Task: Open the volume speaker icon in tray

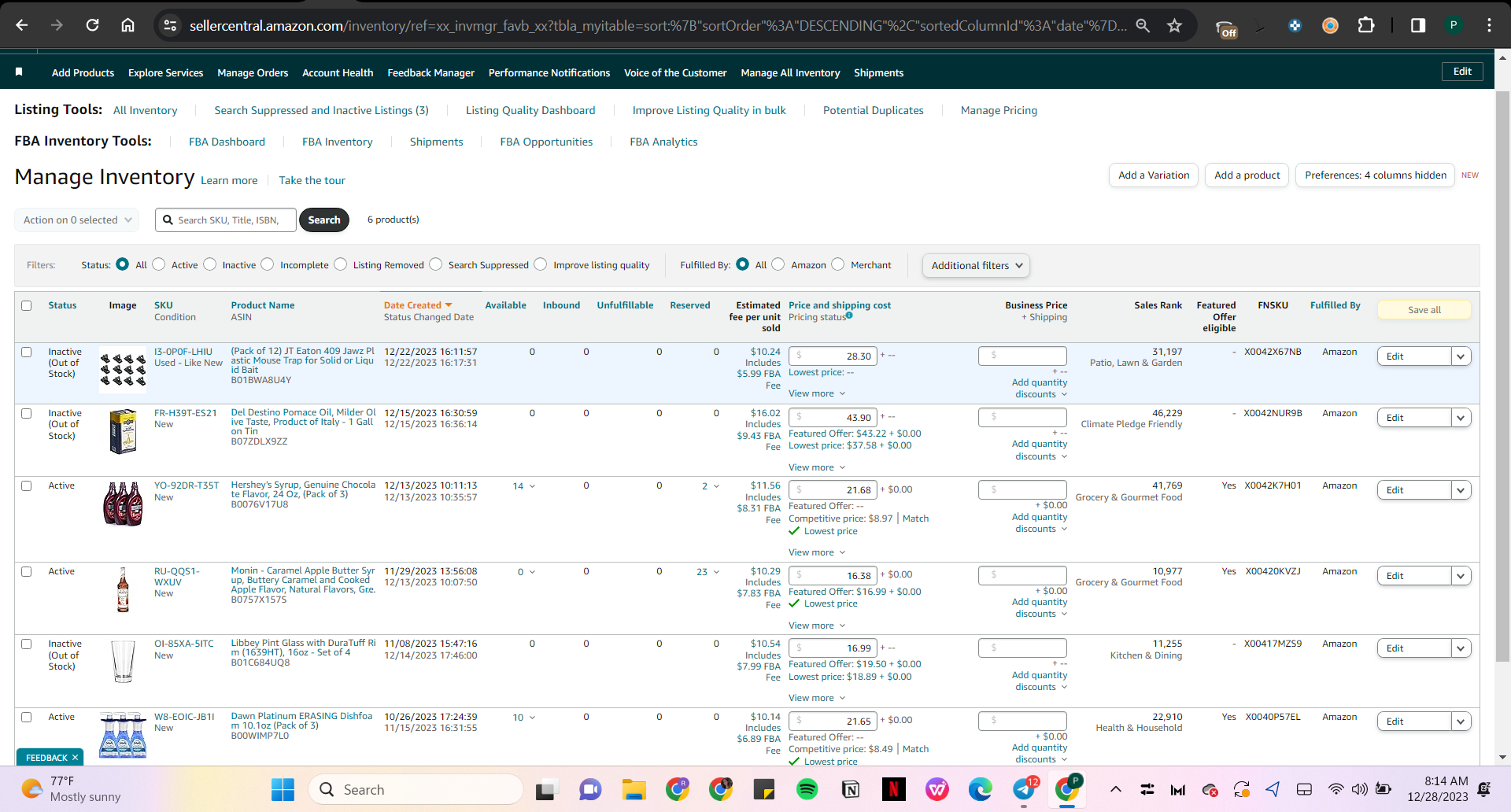Action: [1359, 789]
